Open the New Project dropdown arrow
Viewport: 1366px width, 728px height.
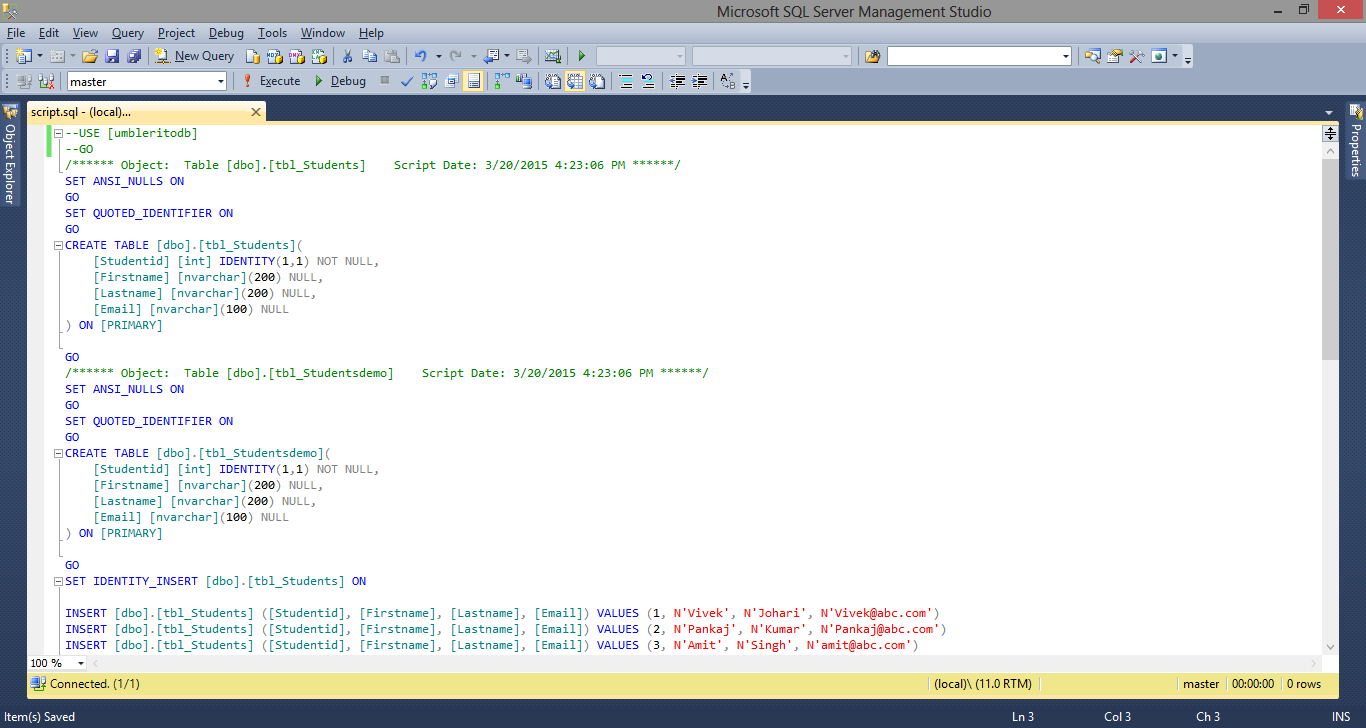pyautogui.click(x=40, y=56)
